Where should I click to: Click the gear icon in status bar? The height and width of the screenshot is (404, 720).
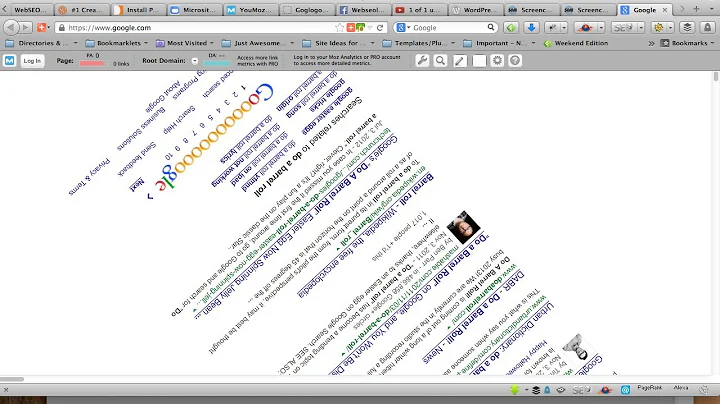coord(704,390)
